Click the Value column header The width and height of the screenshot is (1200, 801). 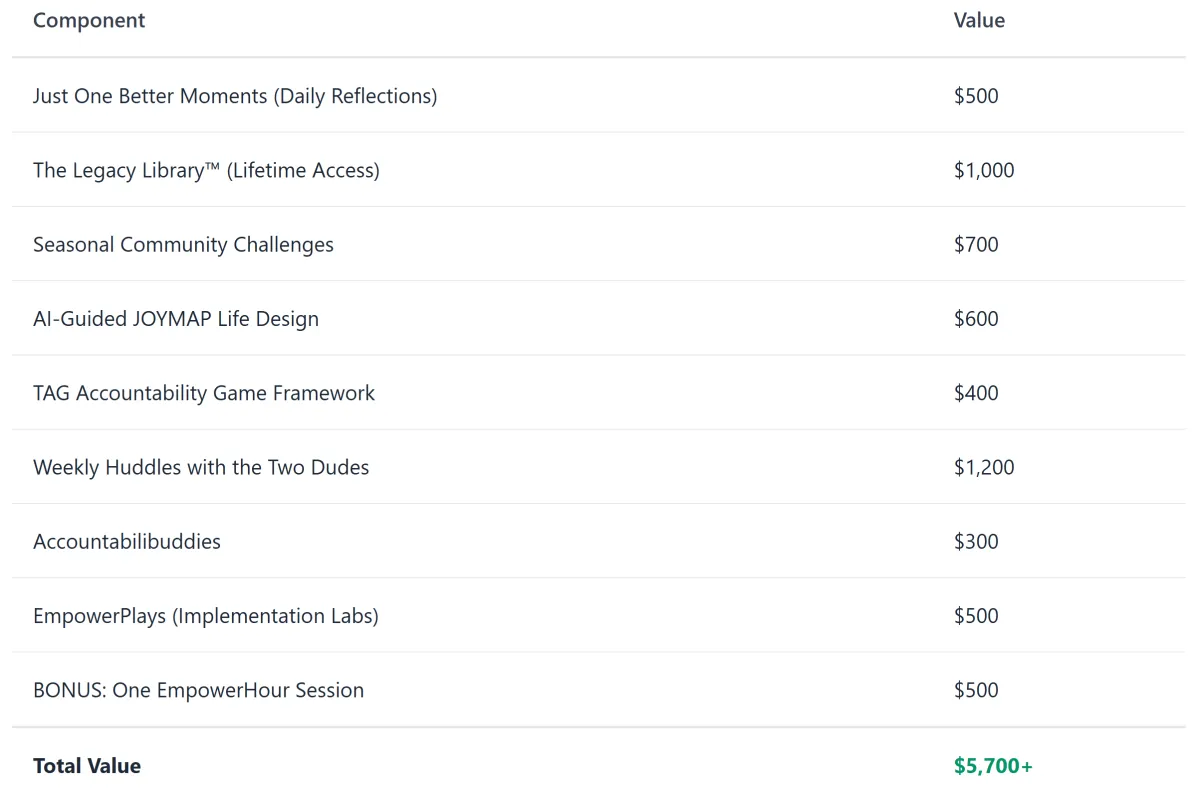pyautogui.click(x=979, y=21)
